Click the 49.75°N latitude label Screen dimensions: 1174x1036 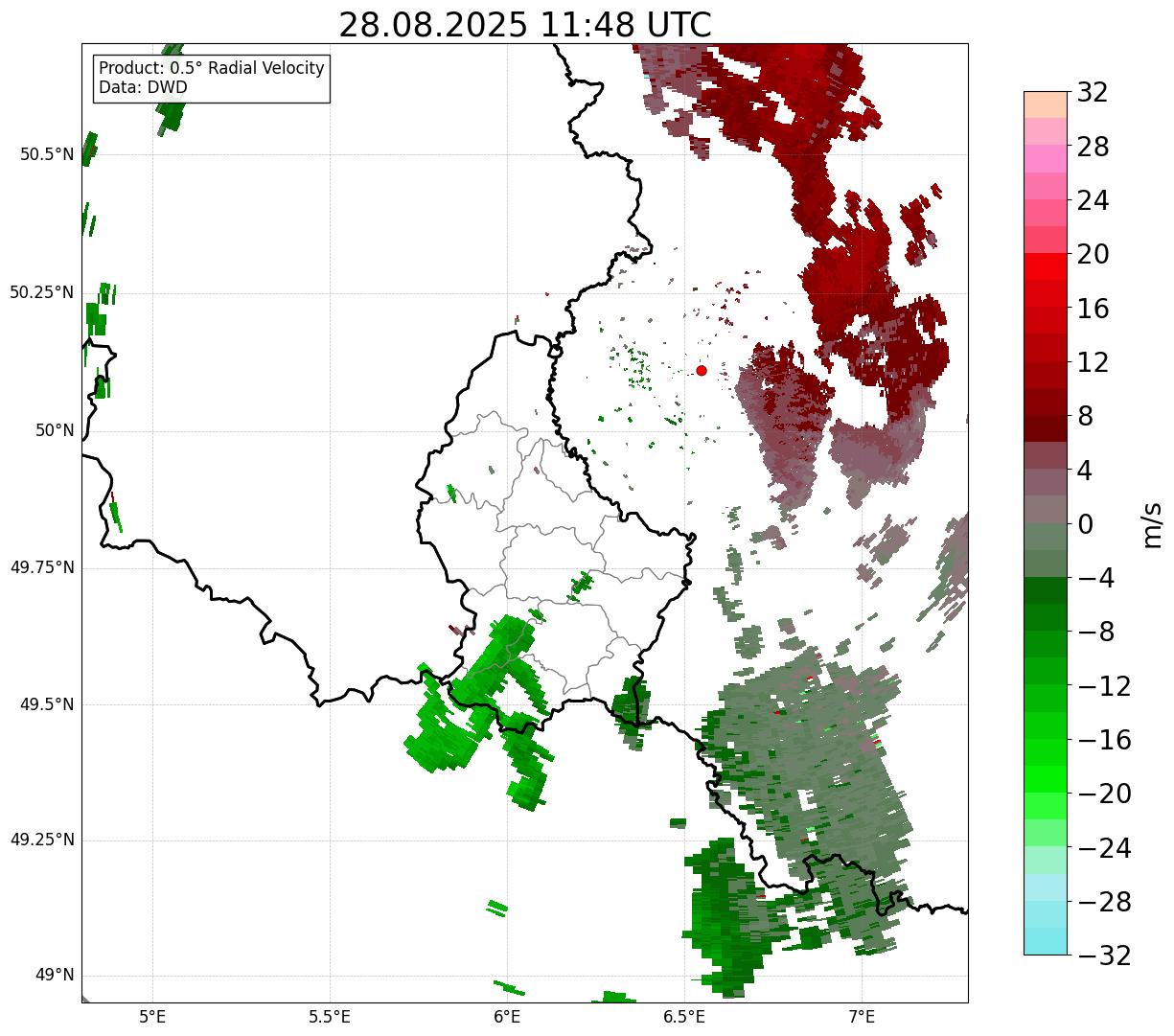(41, 567)
